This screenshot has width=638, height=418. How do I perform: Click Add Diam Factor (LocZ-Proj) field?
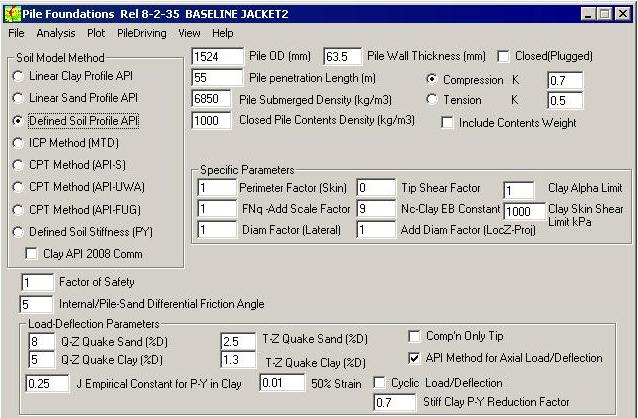click(376, 230)
